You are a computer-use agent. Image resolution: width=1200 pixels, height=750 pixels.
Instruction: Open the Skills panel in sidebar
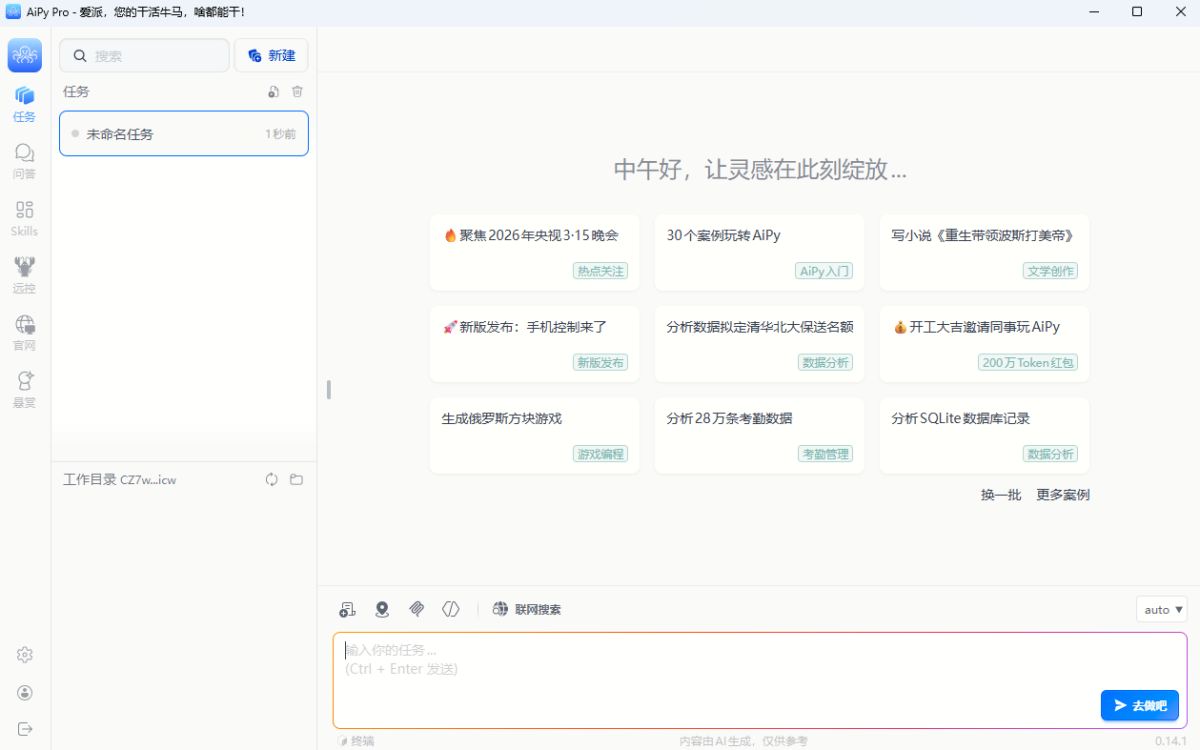click(x=25, y=217)
